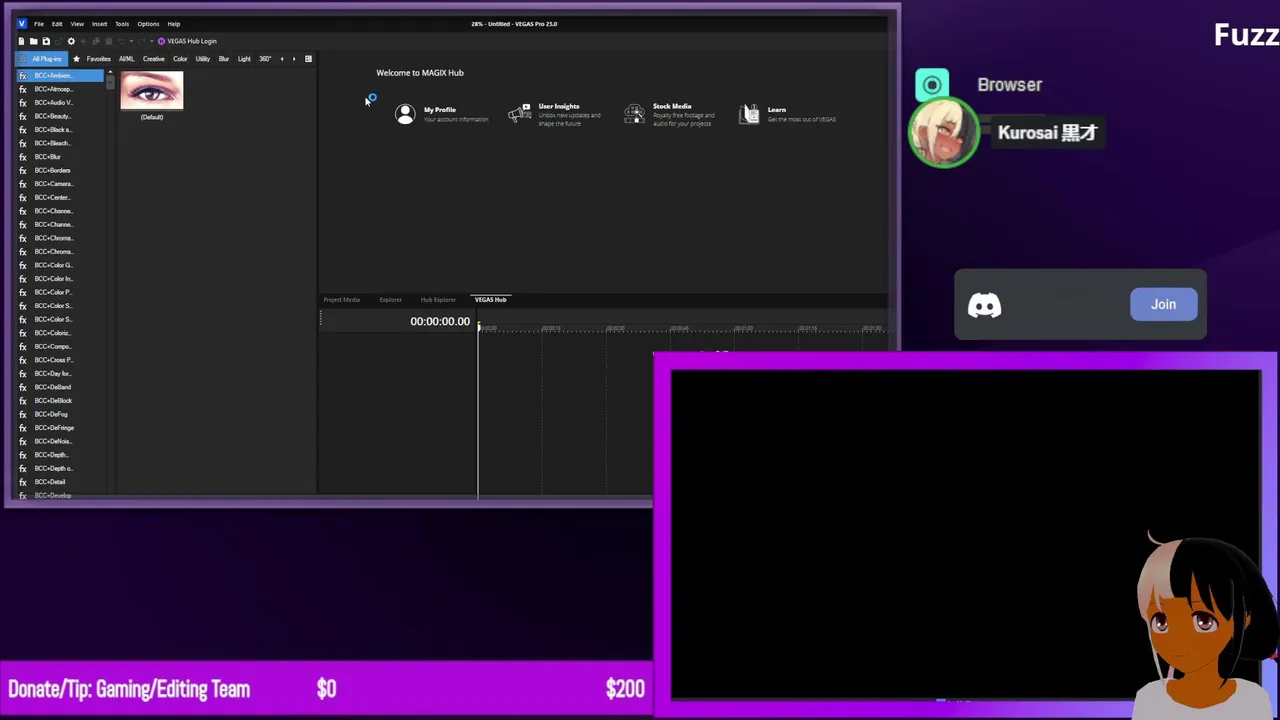
Task: Open Stock Media cloud icon
Action: [634, 114]
